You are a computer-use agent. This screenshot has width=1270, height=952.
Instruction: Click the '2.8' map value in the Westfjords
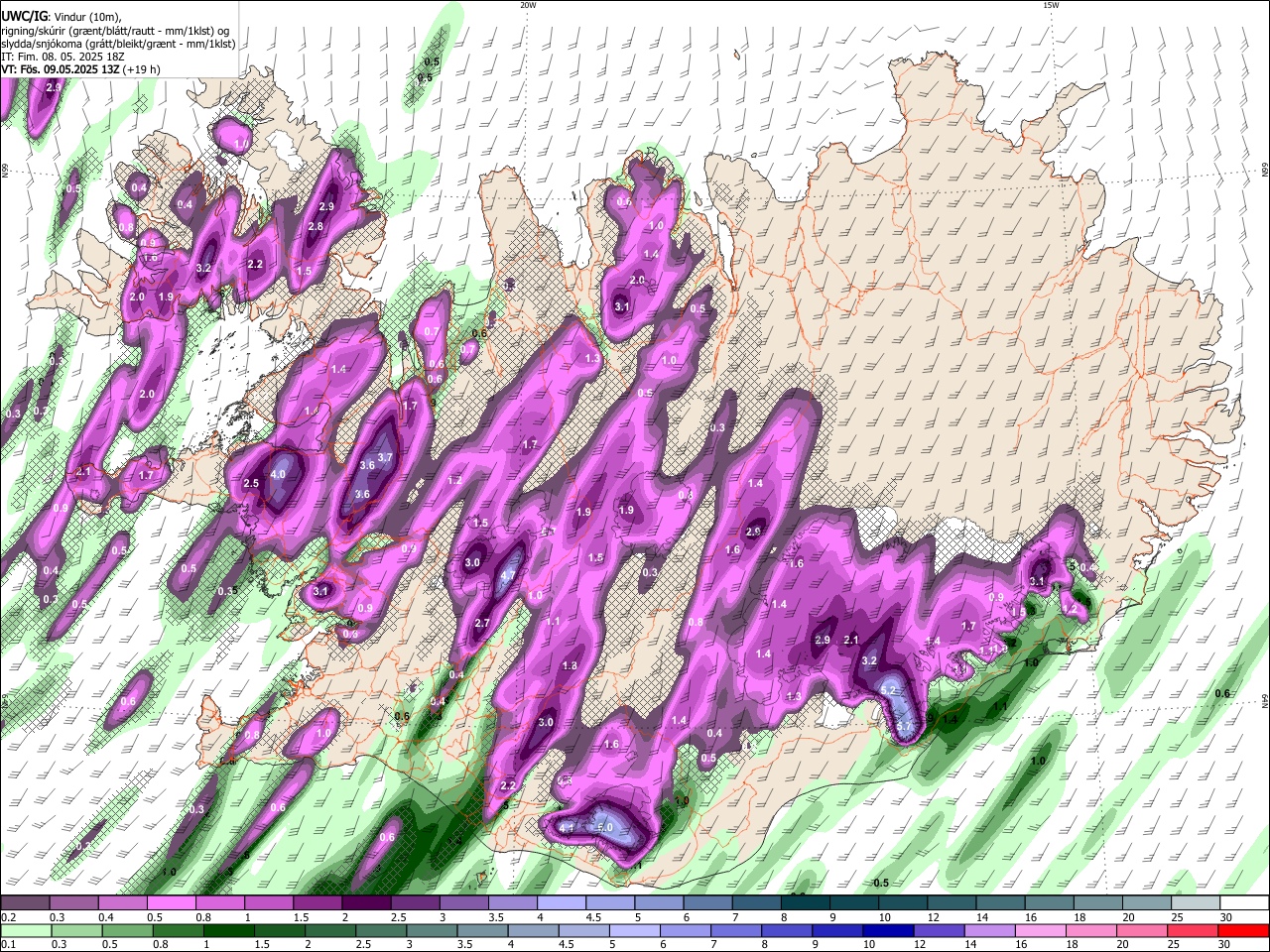coord(316,227)
